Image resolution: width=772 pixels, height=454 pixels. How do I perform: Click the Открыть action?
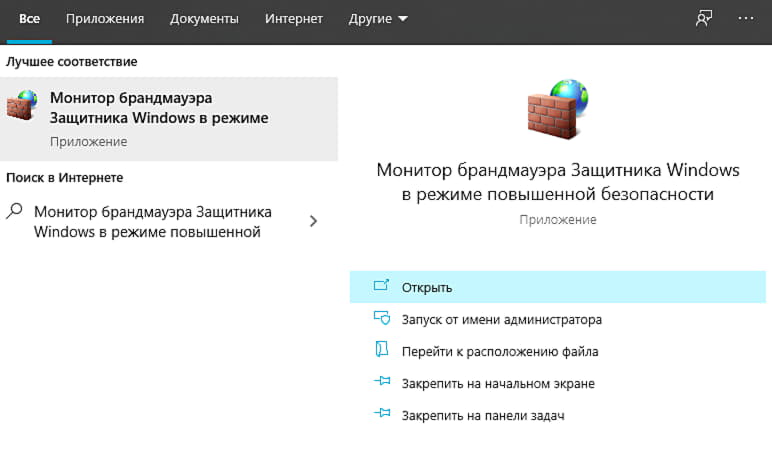(x=558, y=287)
